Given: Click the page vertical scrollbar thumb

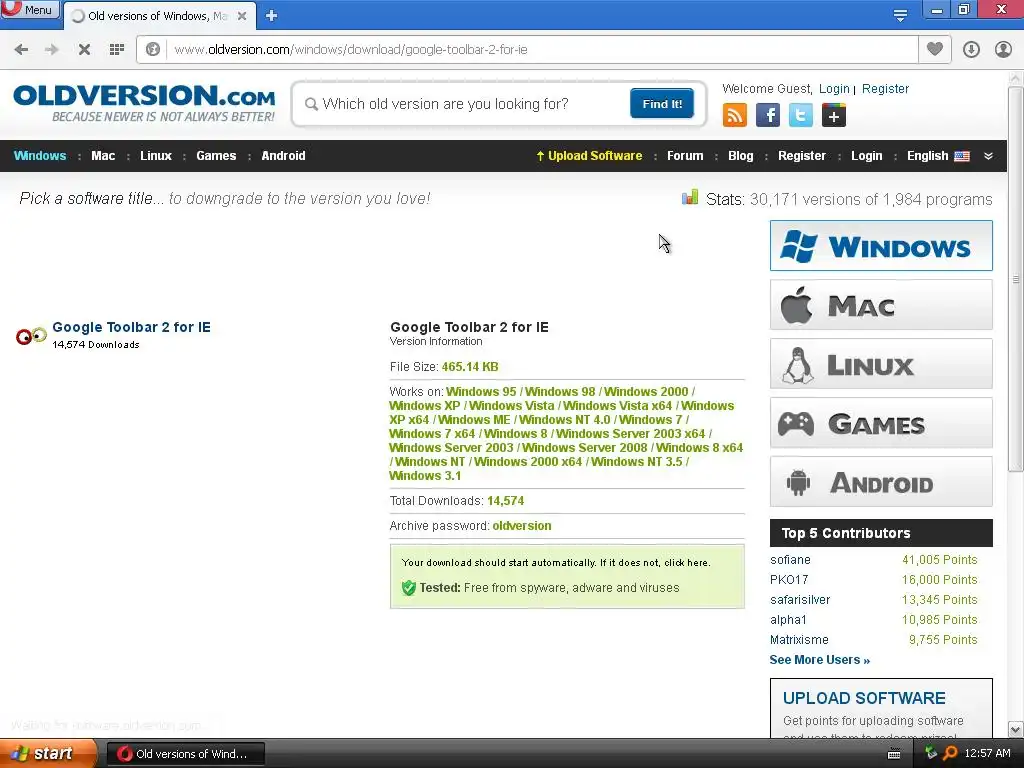Looking at the screenshot, I should pos(1015,279).
